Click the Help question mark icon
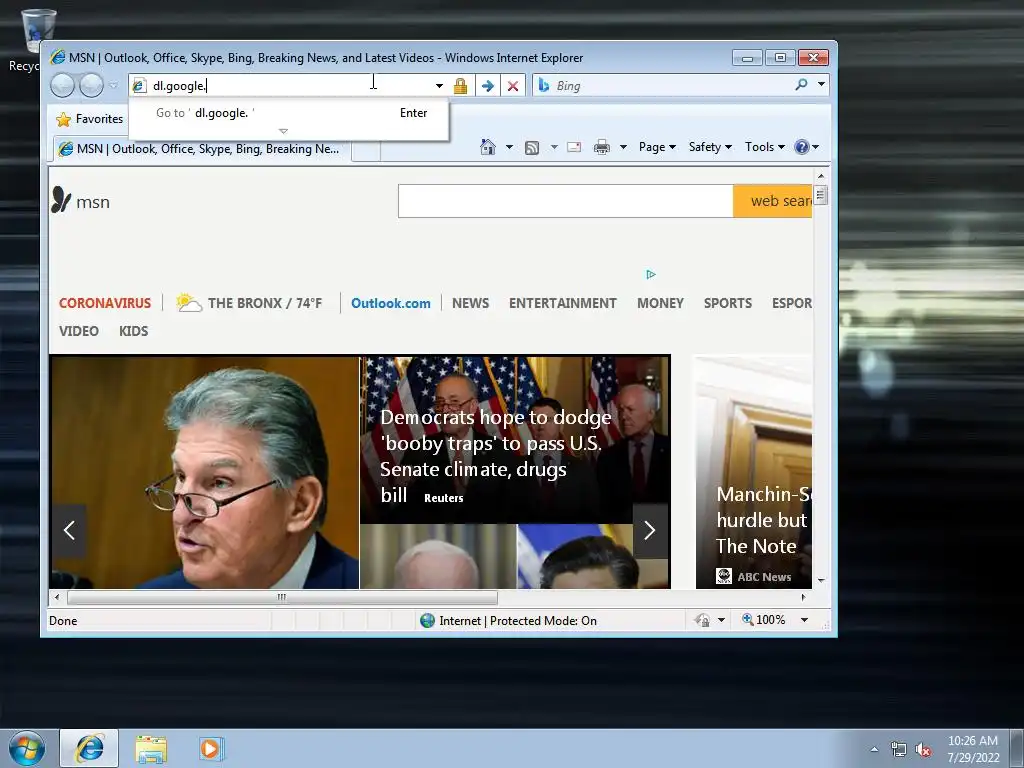 [802, 147]
